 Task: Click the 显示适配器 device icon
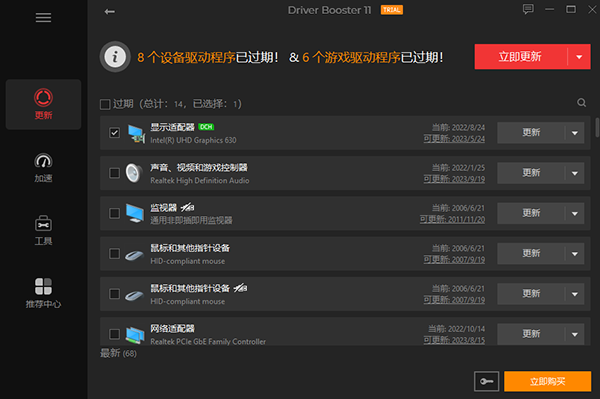click(x=136, y=134)
